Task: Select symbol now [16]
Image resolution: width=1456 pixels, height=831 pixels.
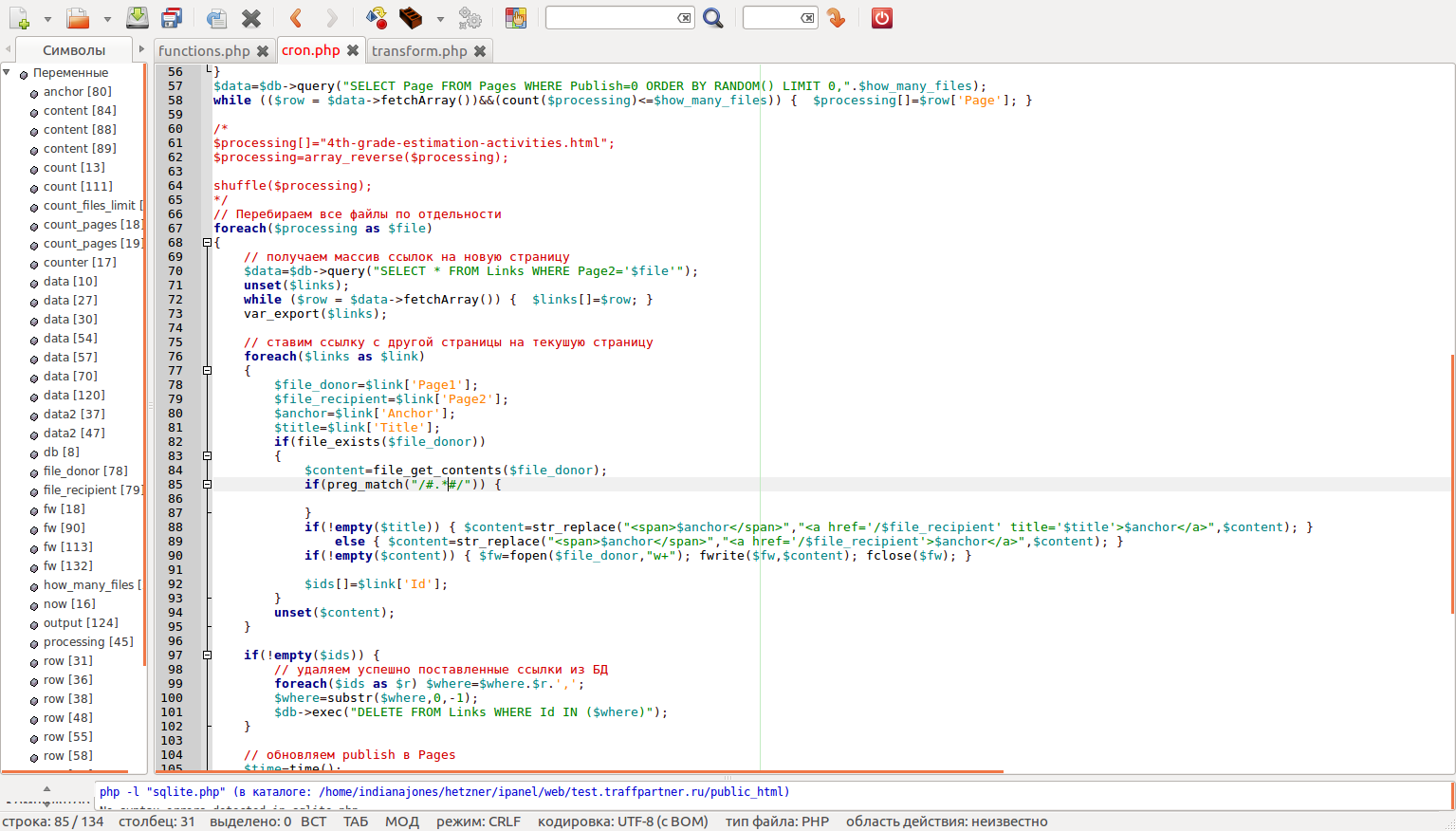Action: click(x=69, y=604)
